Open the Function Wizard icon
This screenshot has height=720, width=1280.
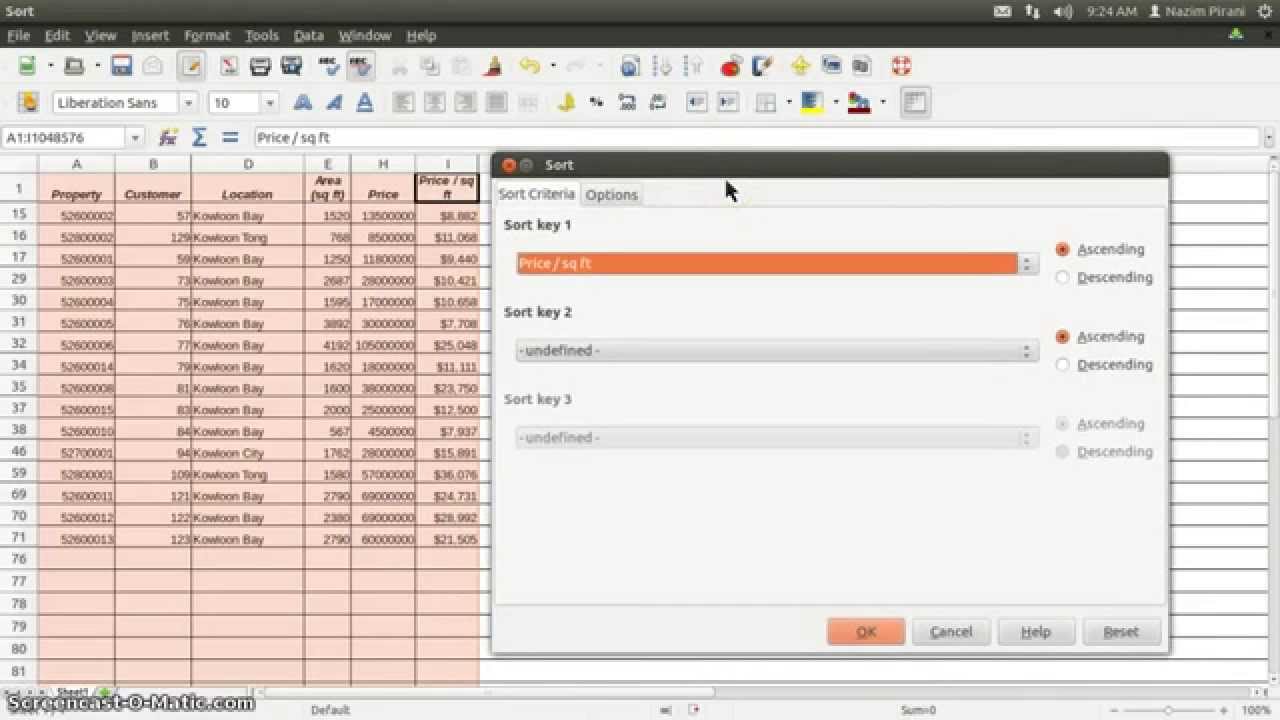pos(168,137)
